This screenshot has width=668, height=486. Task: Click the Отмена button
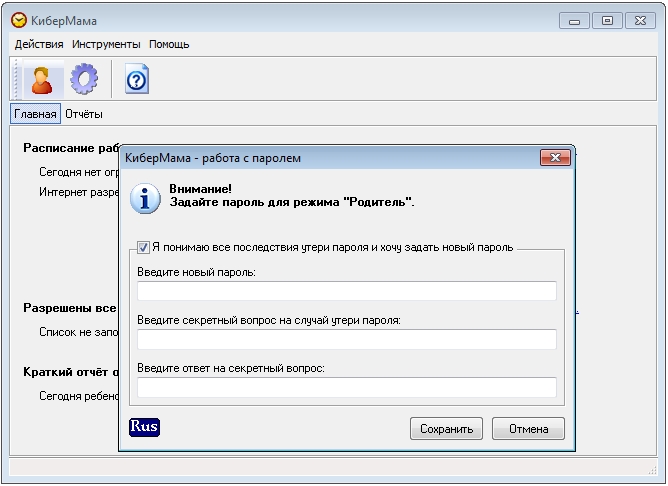pos(528,429)
